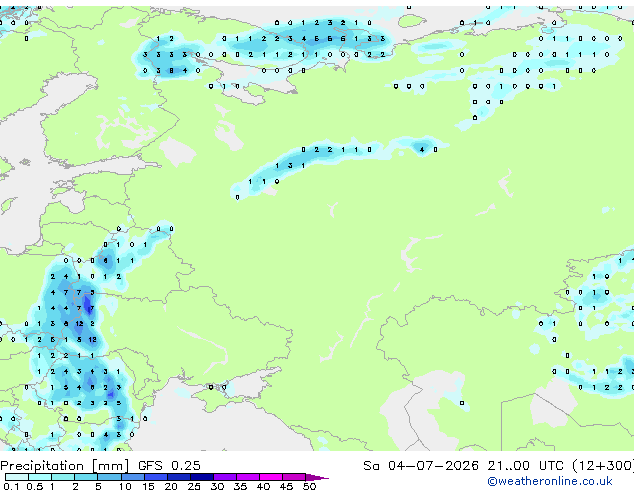Screen dimensions: 634x490
Task: Select the 30–35 mm purple legend box
Action: 225,477
